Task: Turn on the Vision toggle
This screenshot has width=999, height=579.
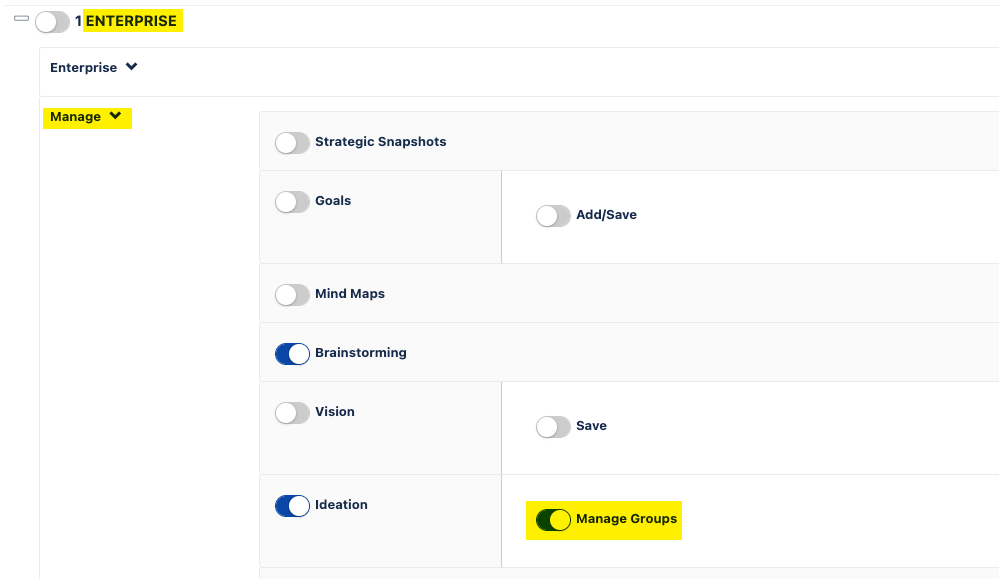Action: 292,412
